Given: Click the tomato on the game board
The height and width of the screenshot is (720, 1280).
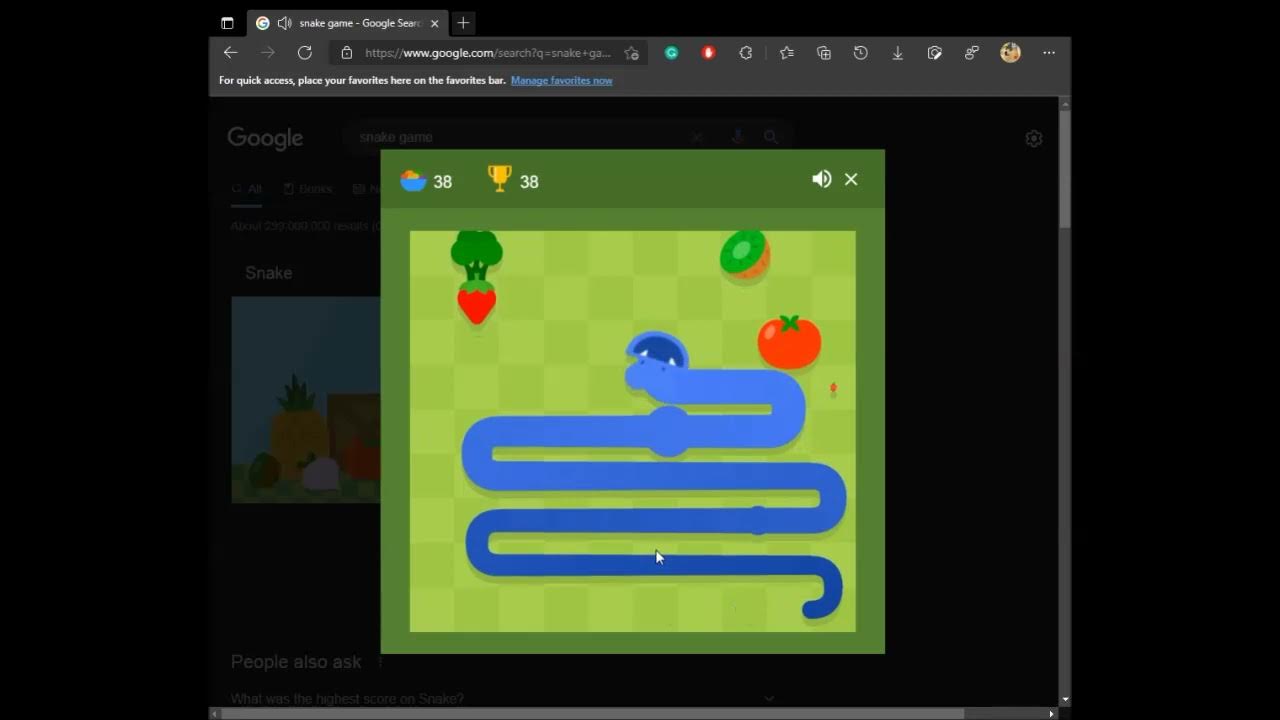Looking at the screenshot, I should point(789,342).
